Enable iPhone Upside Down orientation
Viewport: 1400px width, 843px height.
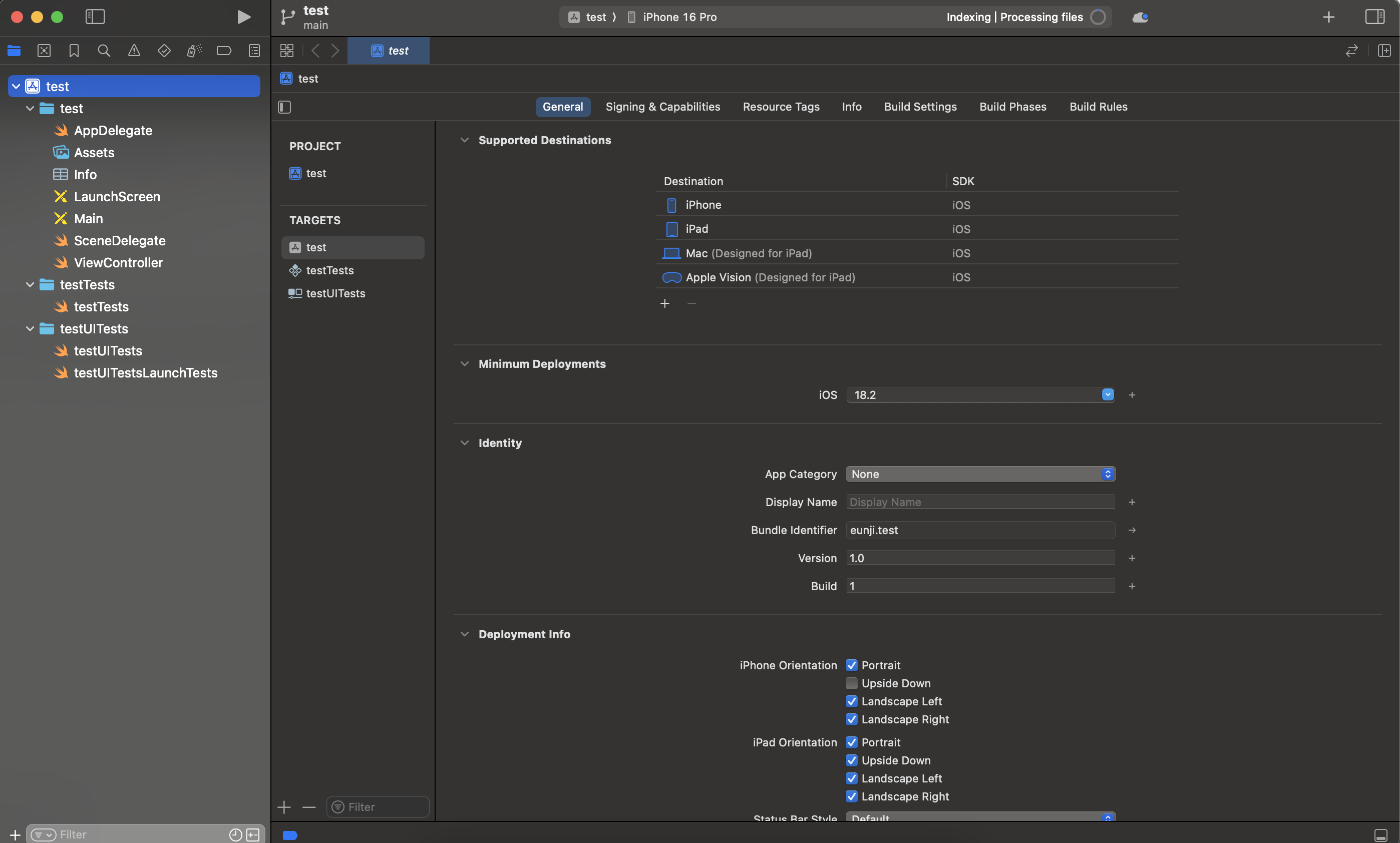[x=851, y=683]
